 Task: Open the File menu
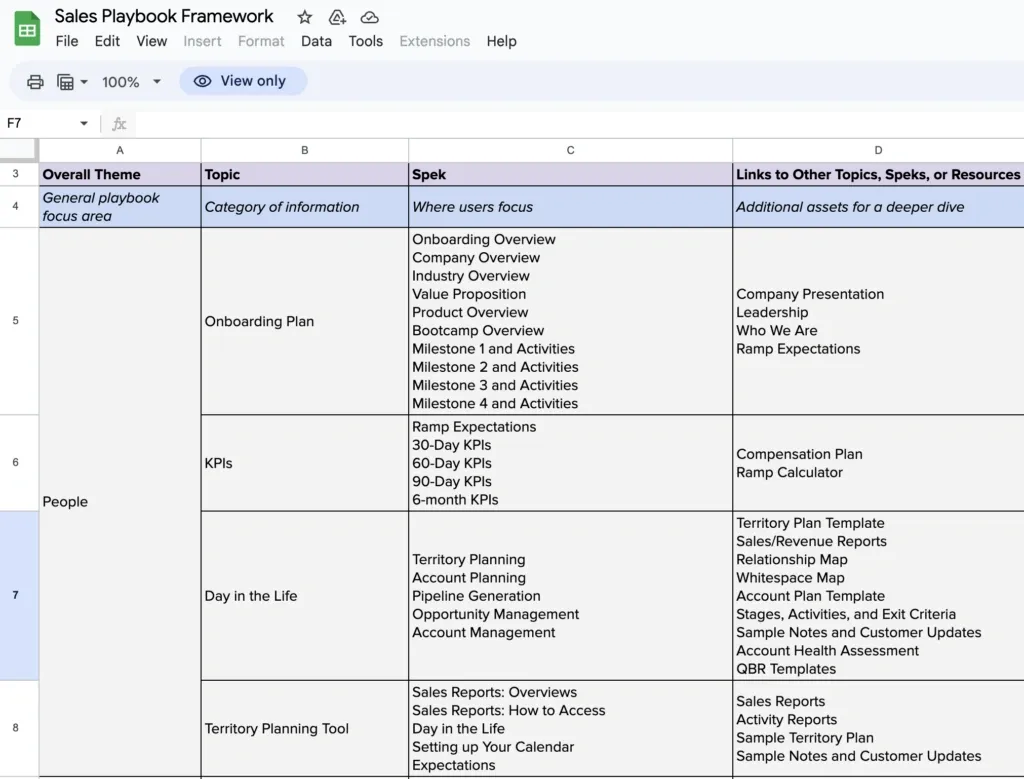(66, 41)
